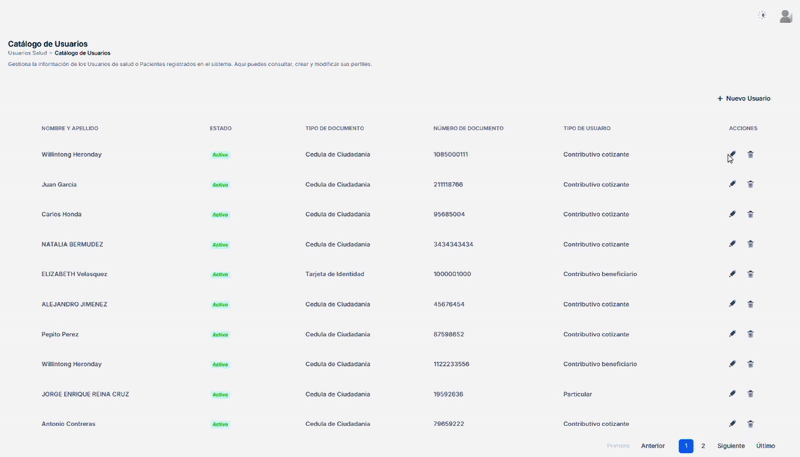
Task: Jump to Último page
Action: coord(765,446)
